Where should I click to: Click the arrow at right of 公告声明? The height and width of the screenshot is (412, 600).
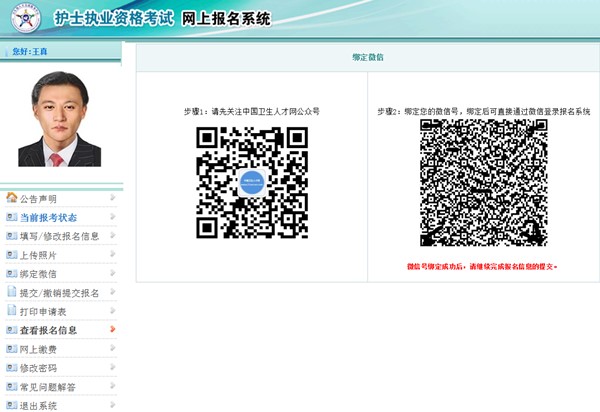coord(112,197)
